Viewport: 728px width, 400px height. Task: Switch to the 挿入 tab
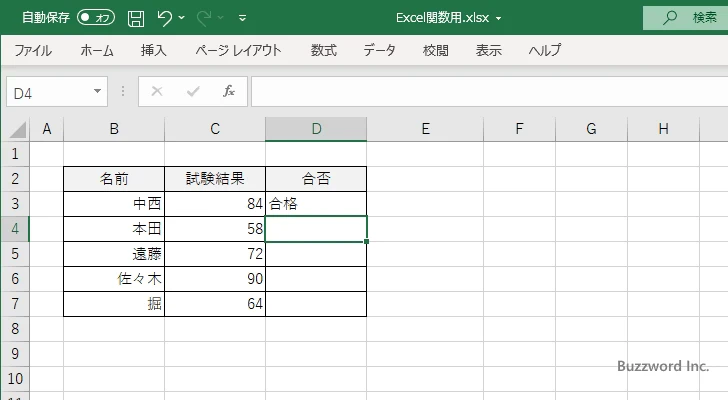(154, 50)
